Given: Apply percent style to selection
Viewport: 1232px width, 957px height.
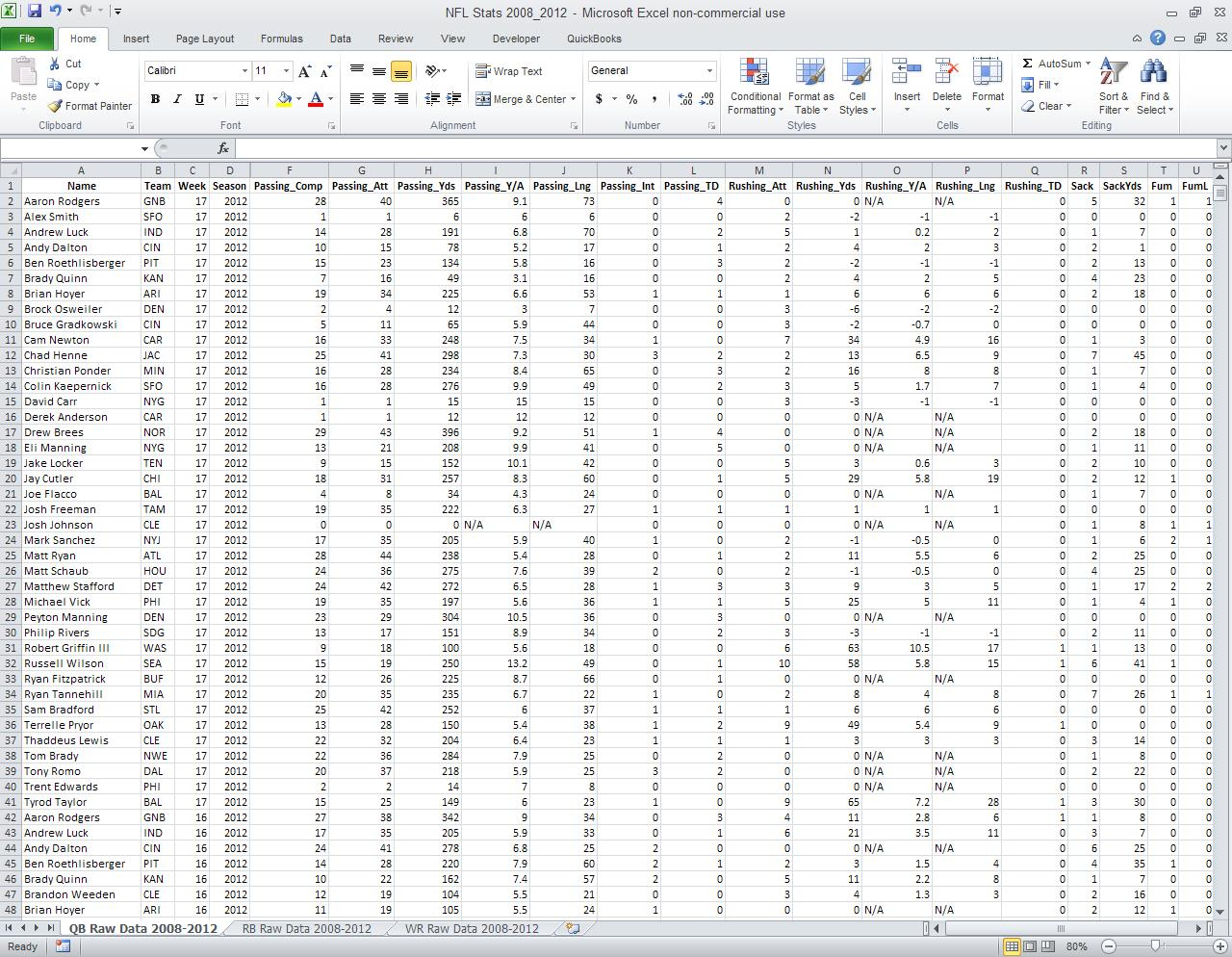Looking at the screenshot, I should coord(631,99).
